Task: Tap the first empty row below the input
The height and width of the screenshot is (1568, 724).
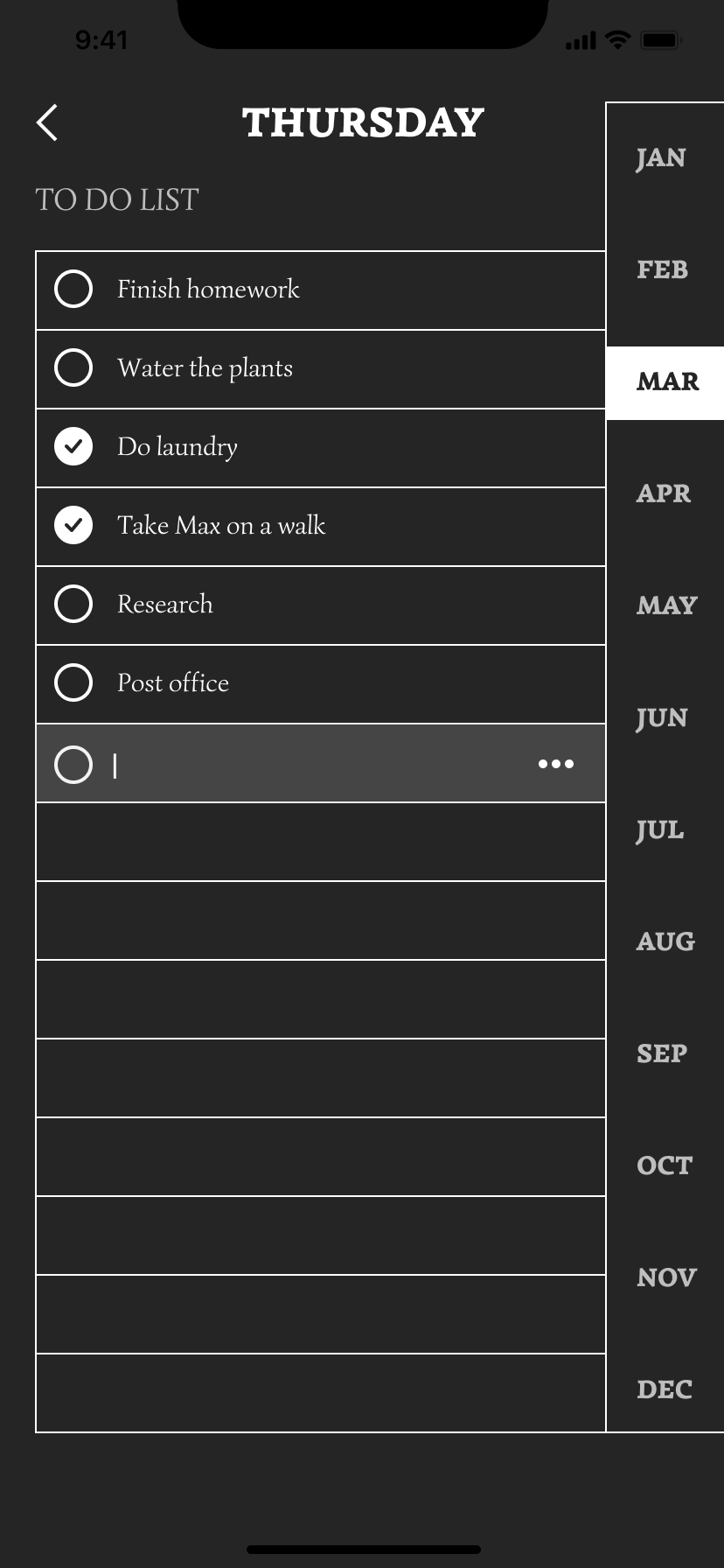Action: 320,842
